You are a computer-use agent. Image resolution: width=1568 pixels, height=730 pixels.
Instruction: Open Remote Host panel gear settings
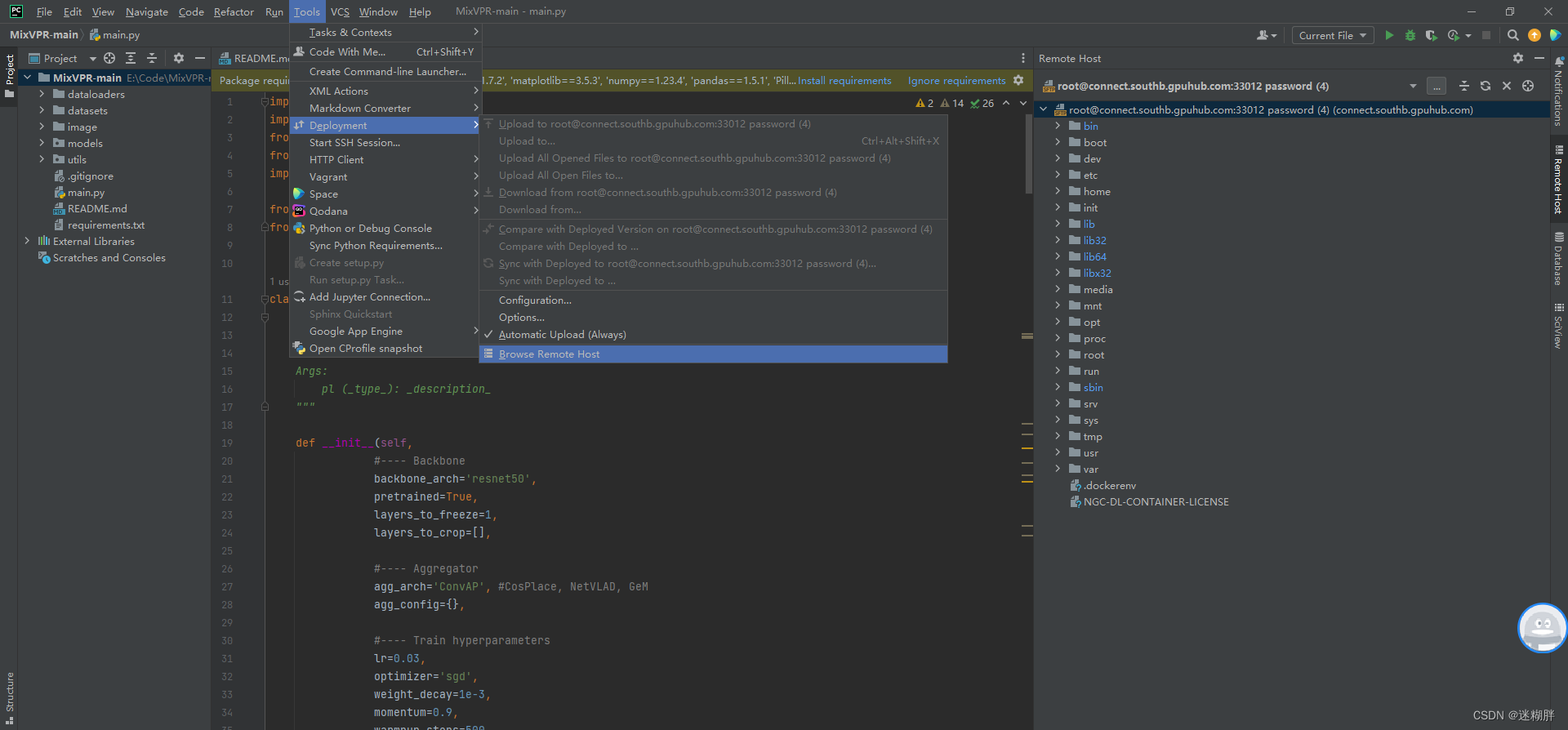1518,58
